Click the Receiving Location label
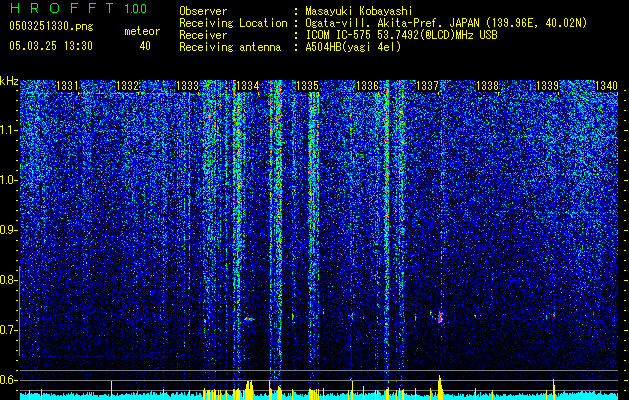This screenshot has width=629, height=400. click(233, 23)
